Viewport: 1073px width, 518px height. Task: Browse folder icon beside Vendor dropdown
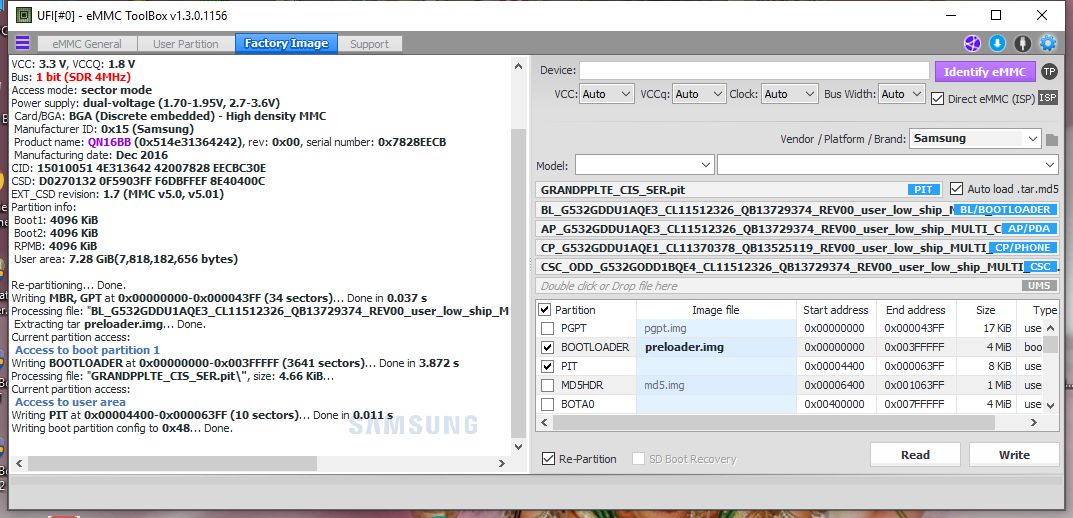click(x=1052, y=140)
